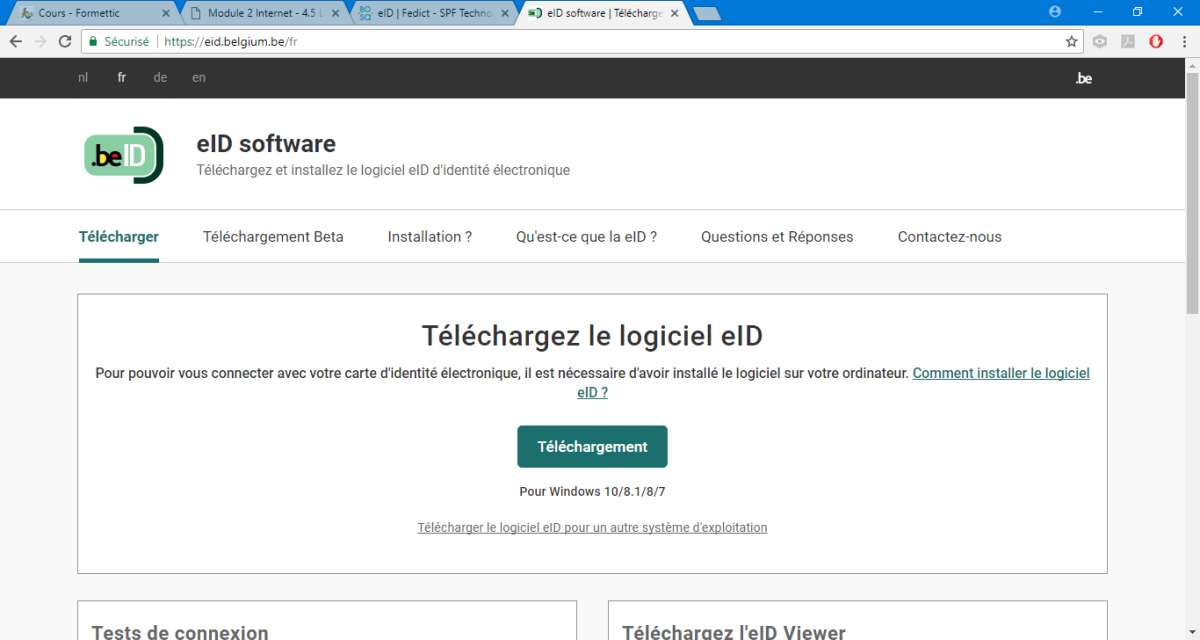Click link for another operating system download
This screenshot has height=640, width=1200.
[592, 528]
